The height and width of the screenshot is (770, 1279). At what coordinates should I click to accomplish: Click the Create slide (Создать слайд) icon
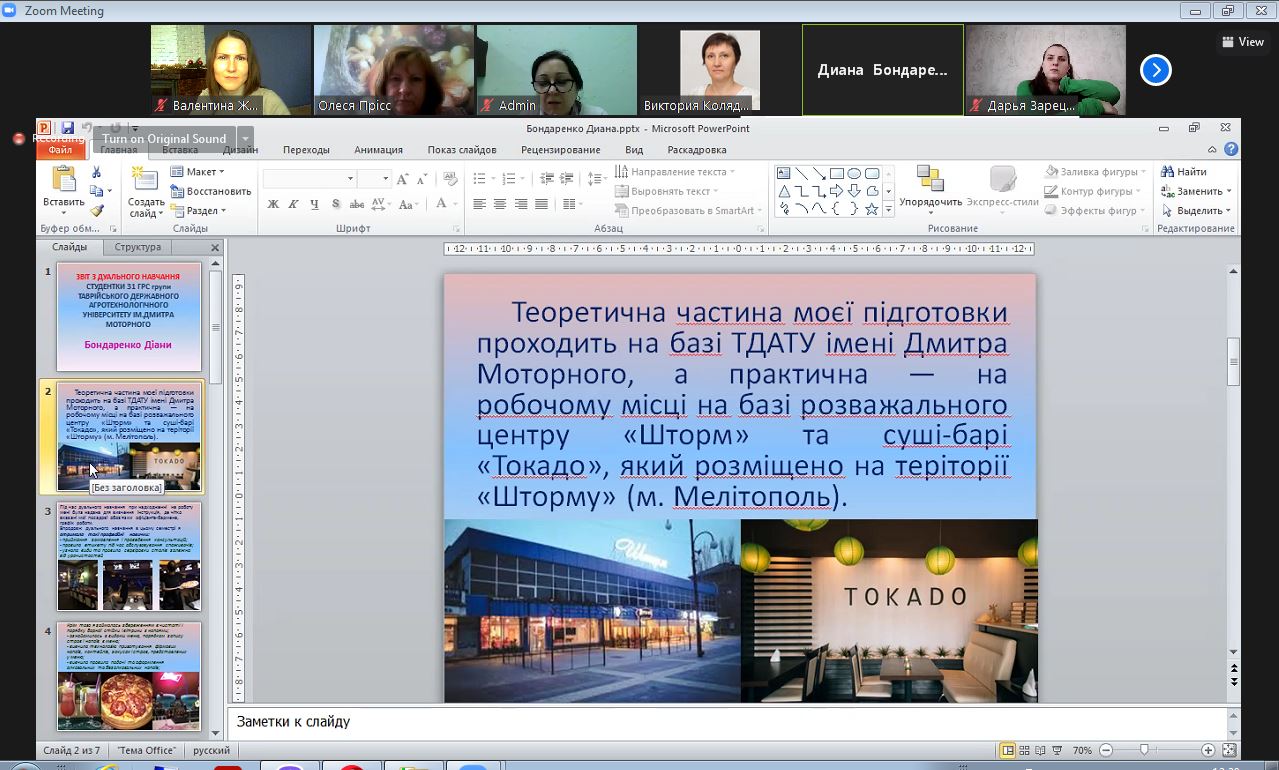pyautogui.click(x=146, y=181)
